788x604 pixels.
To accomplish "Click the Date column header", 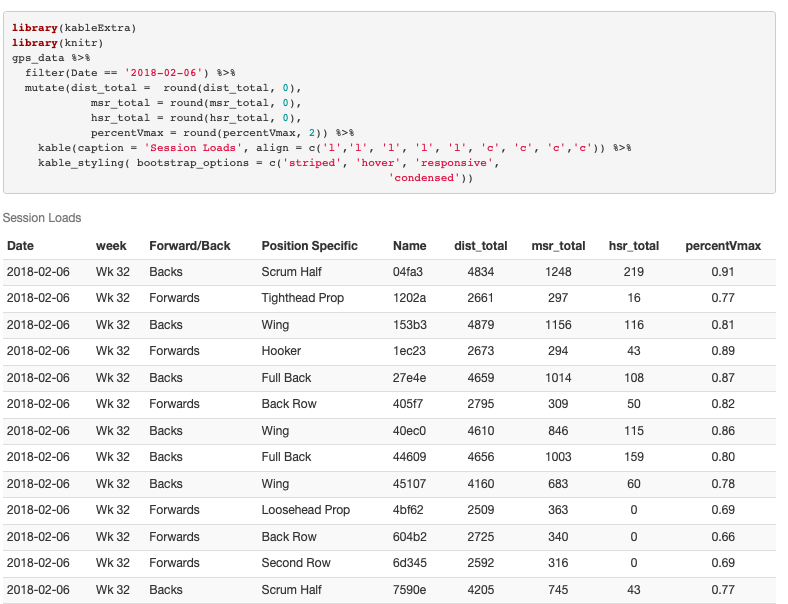I will tap(20, 245).
